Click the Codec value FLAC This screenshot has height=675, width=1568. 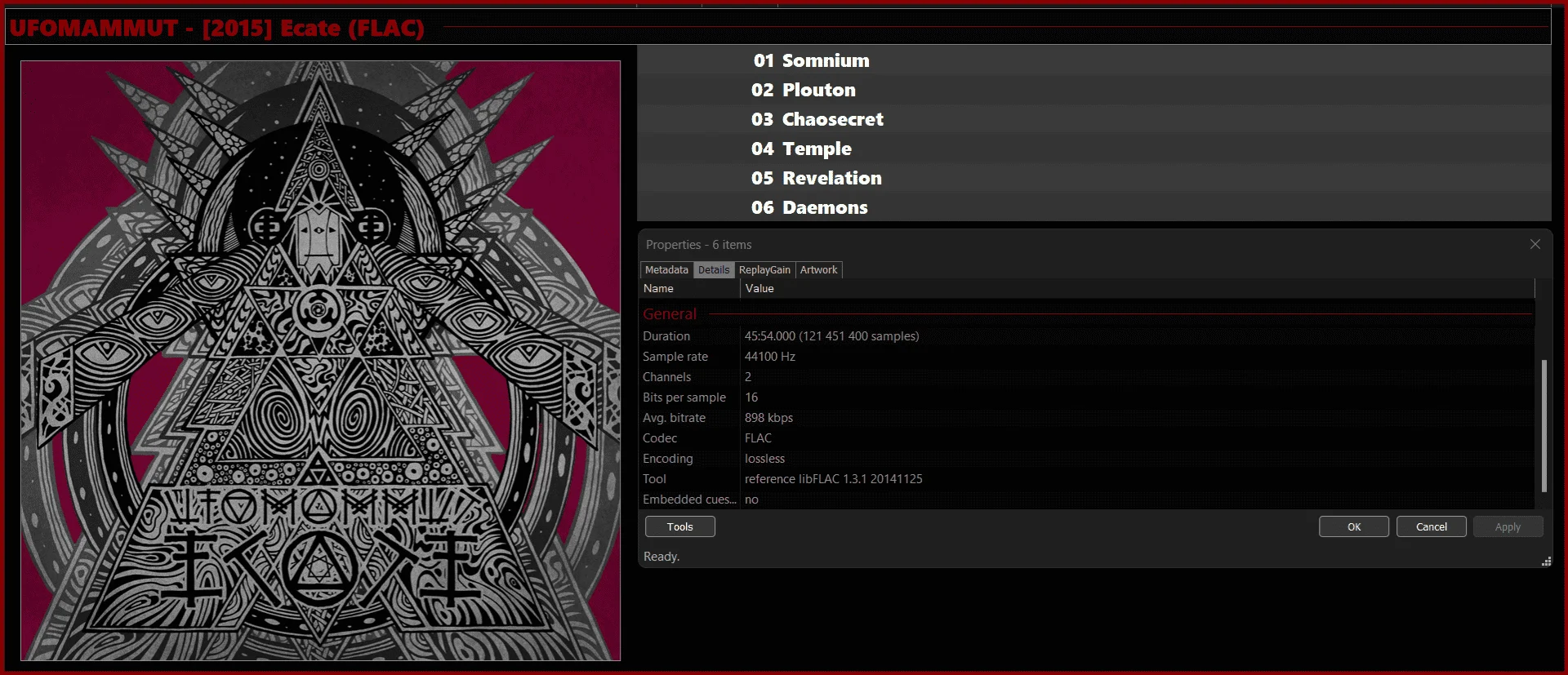pyautogui.click(x=758, y=437)
